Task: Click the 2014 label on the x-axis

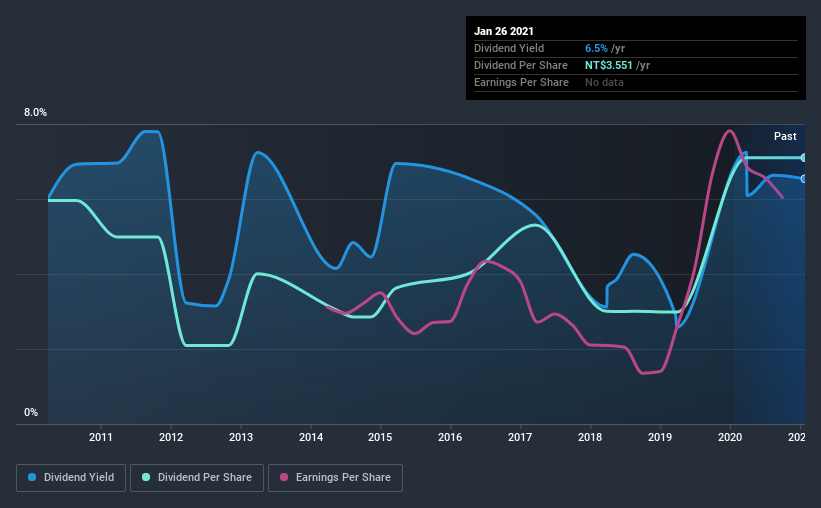Action: point(311,437)
